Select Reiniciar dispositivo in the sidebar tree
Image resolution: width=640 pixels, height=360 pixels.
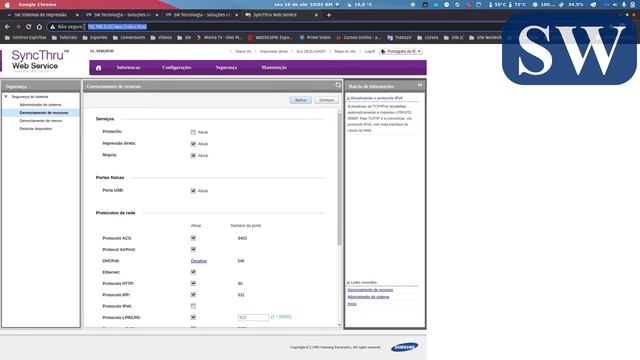[x=36, y=129]
